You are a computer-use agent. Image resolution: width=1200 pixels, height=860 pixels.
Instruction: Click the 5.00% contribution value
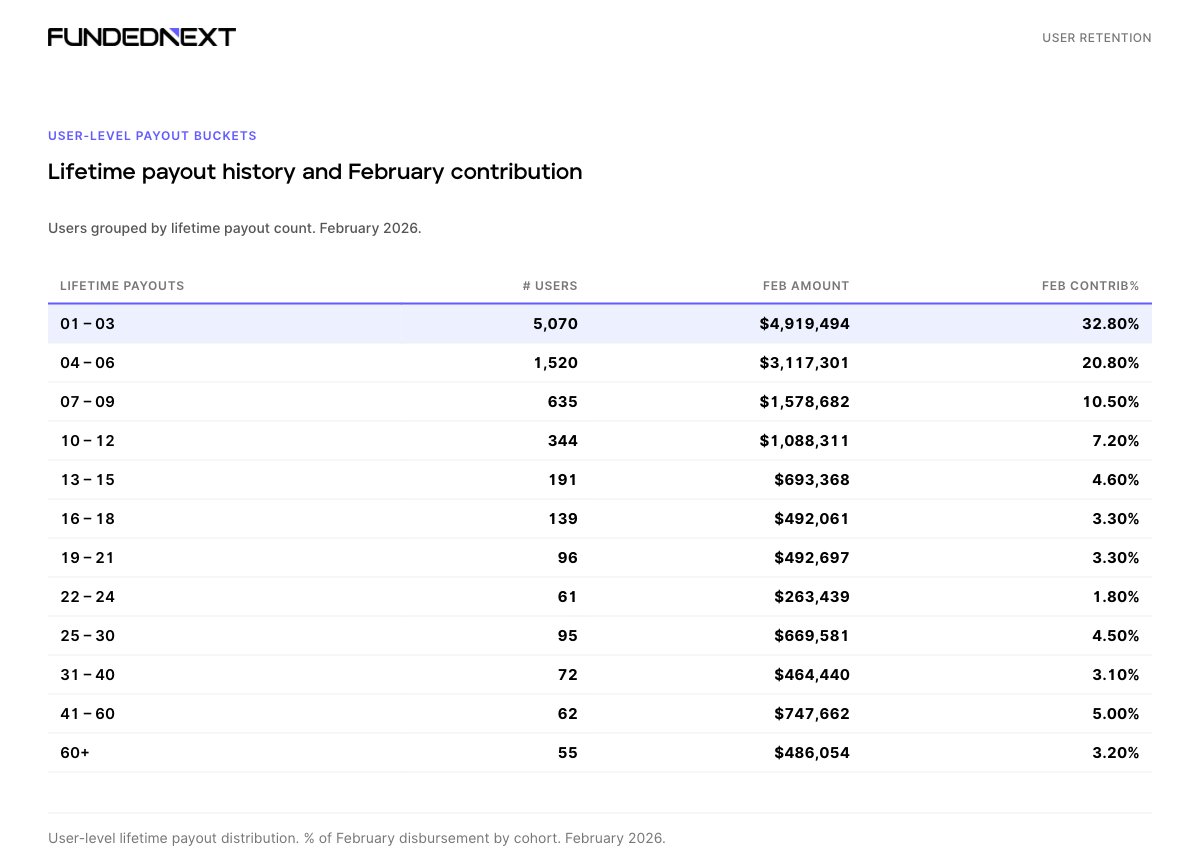pos(1115,714)
